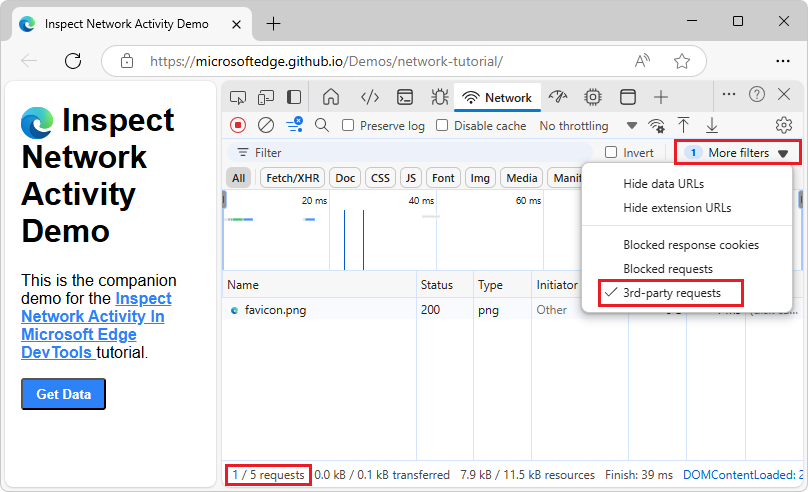
Task: Select Blocked response cookies option
Action: pos(691,245)
